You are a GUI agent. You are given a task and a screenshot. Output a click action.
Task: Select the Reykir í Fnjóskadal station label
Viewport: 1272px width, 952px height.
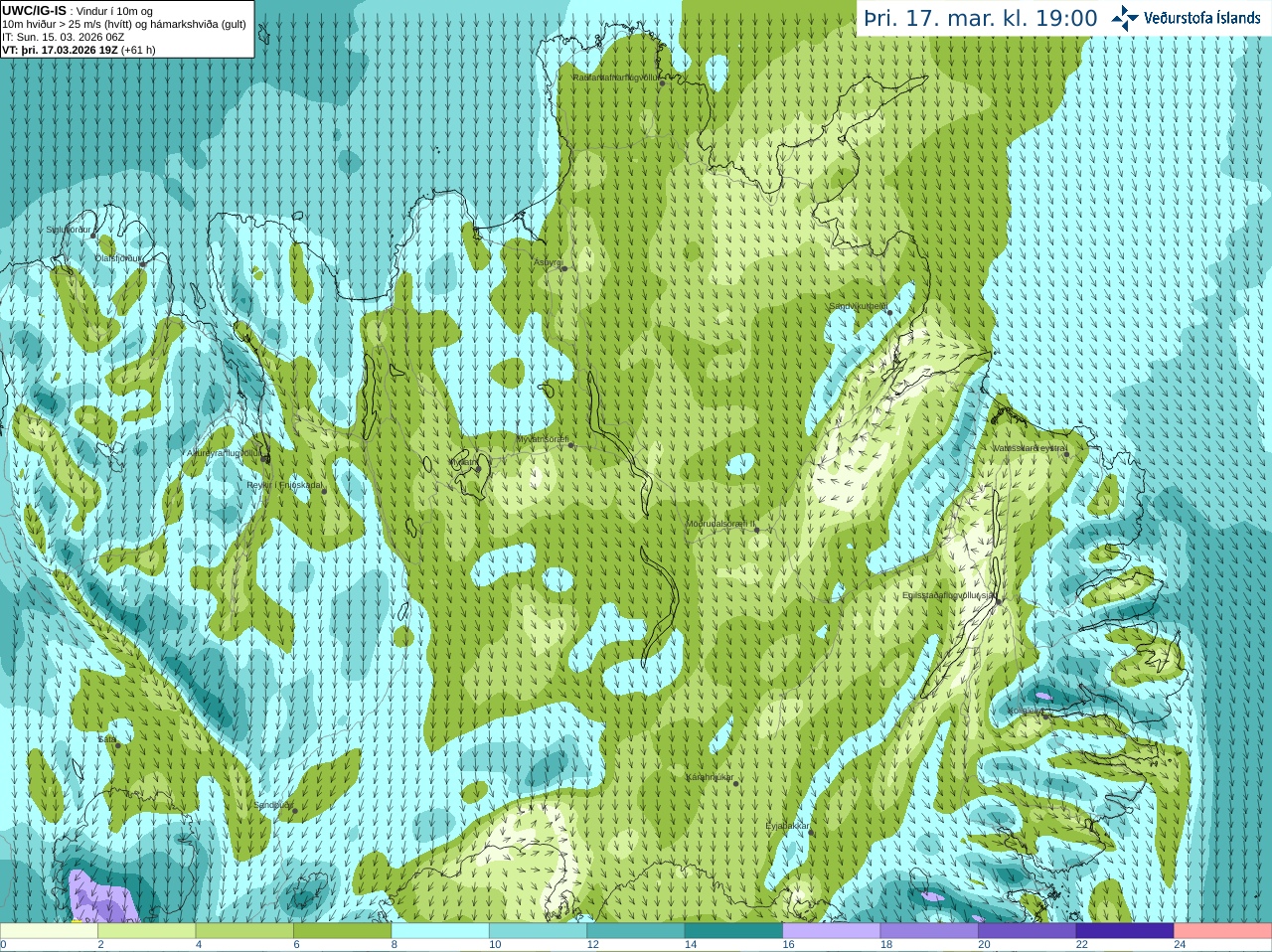pyautogui.click(x=285, y=485)
